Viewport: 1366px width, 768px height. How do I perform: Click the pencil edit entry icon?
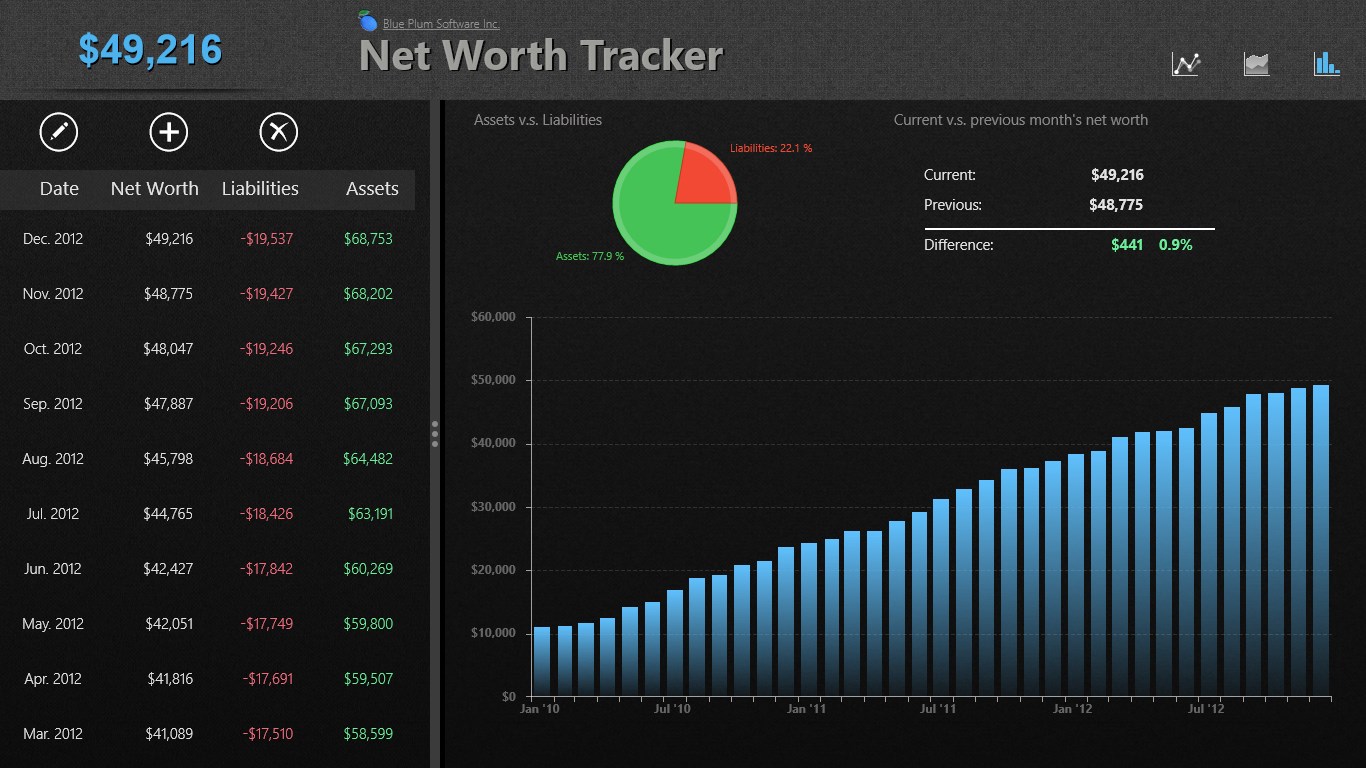tap(59, 132)
